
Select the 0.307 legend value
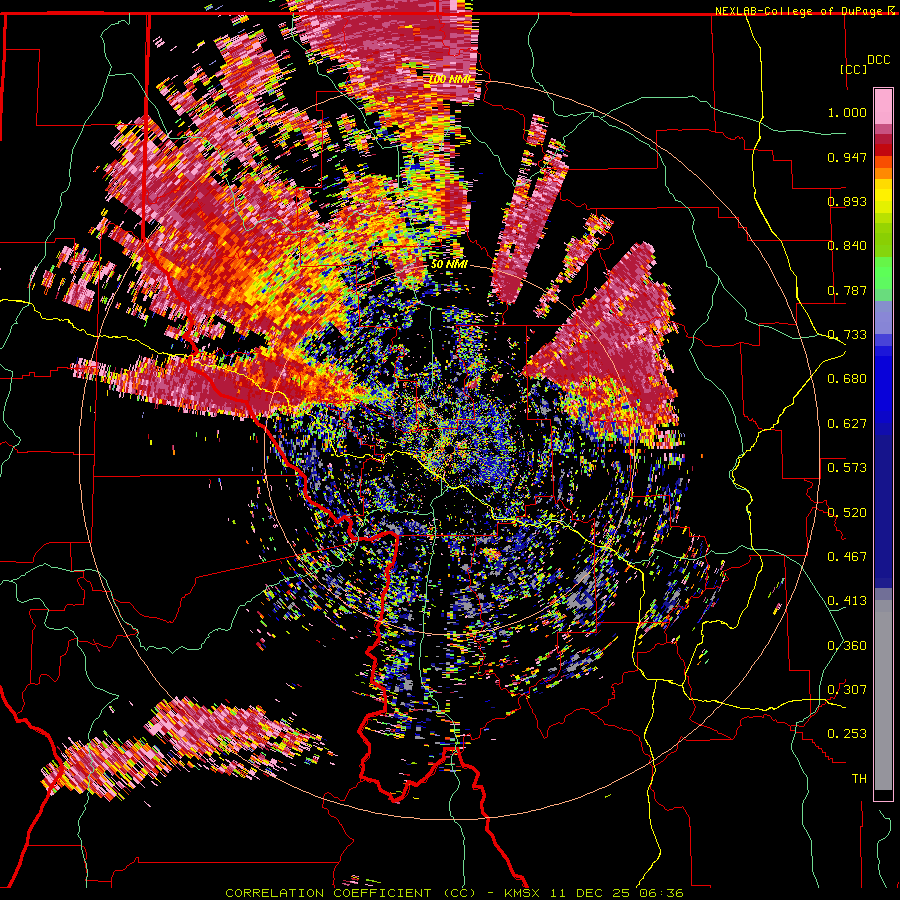847,690
